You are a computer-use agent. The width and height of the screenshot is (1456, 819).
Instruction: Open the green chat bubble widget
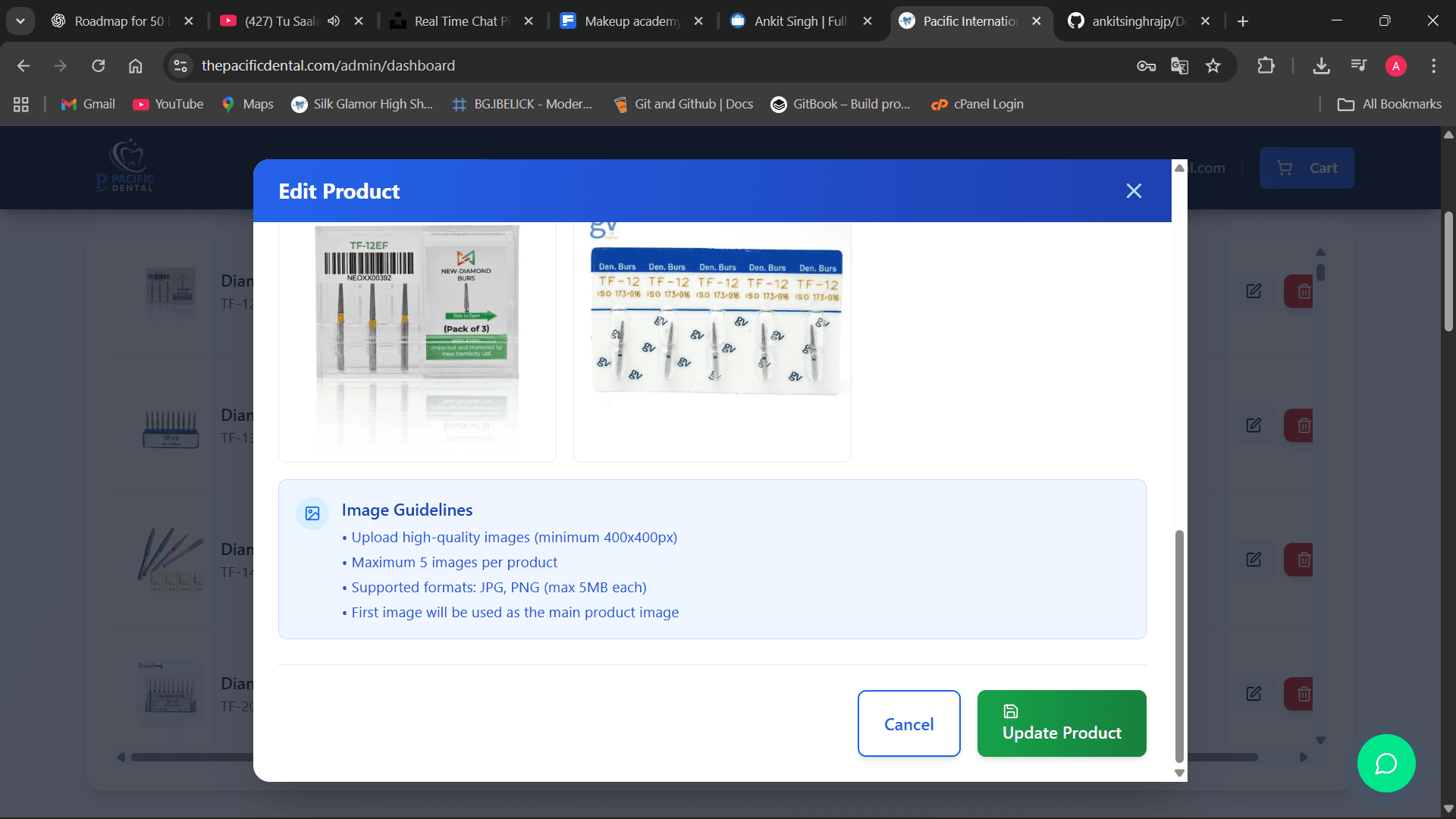(x=1385, y=763)
